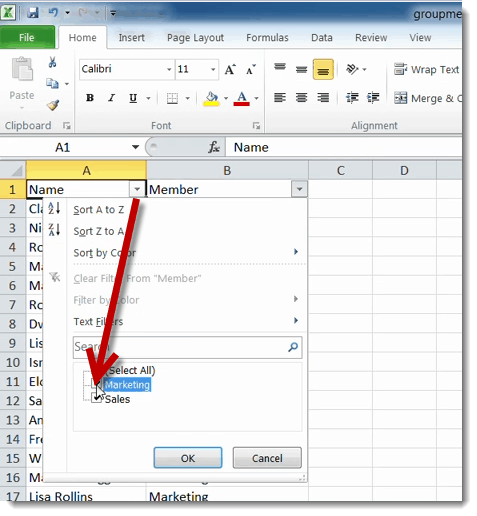Viewport: 477px width, 516px height.
Task: Click the Paste clipboard icon
Action: click(22, 69)
